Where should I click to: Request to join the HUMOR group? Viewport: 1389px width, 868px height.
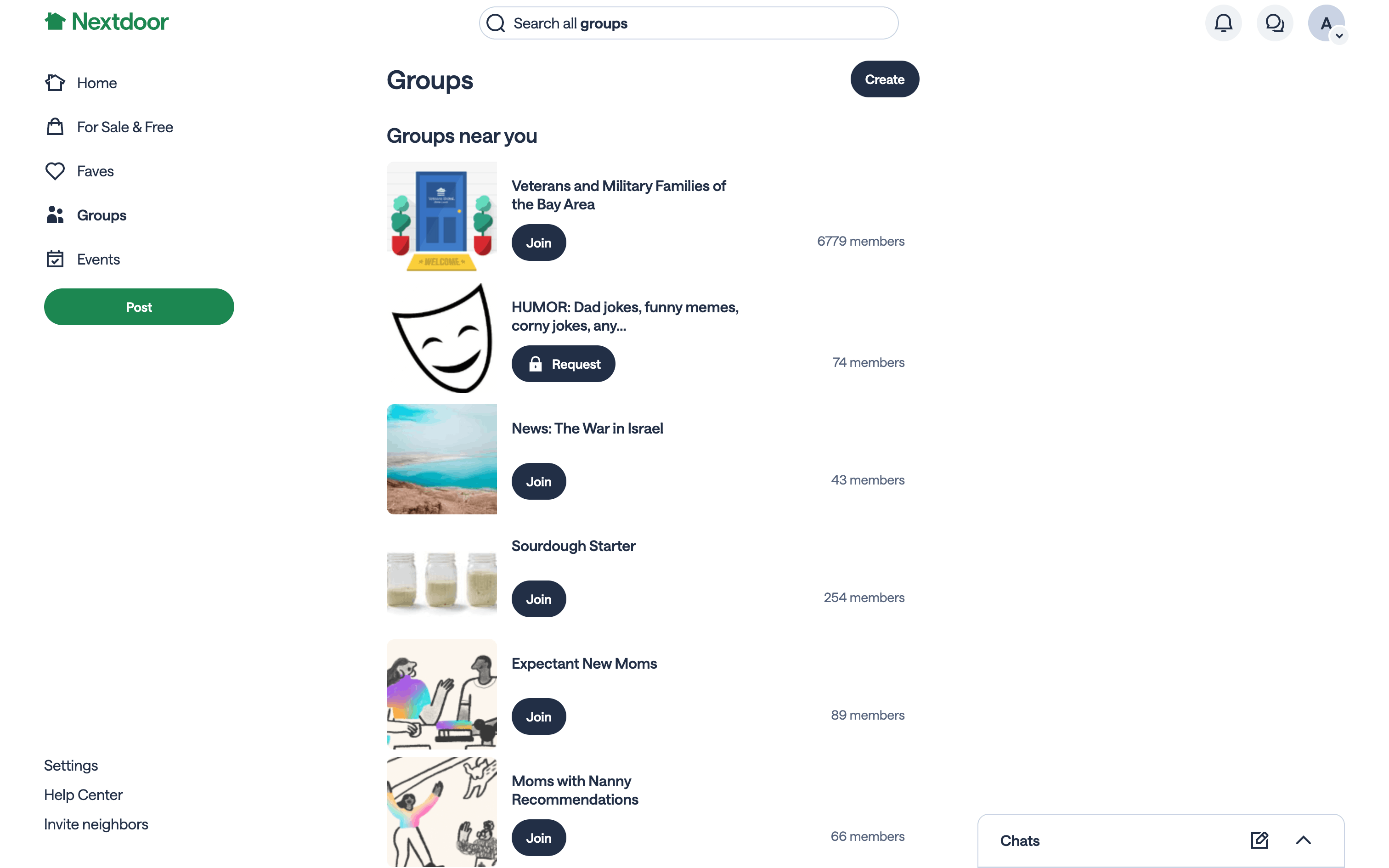[563, 364]
